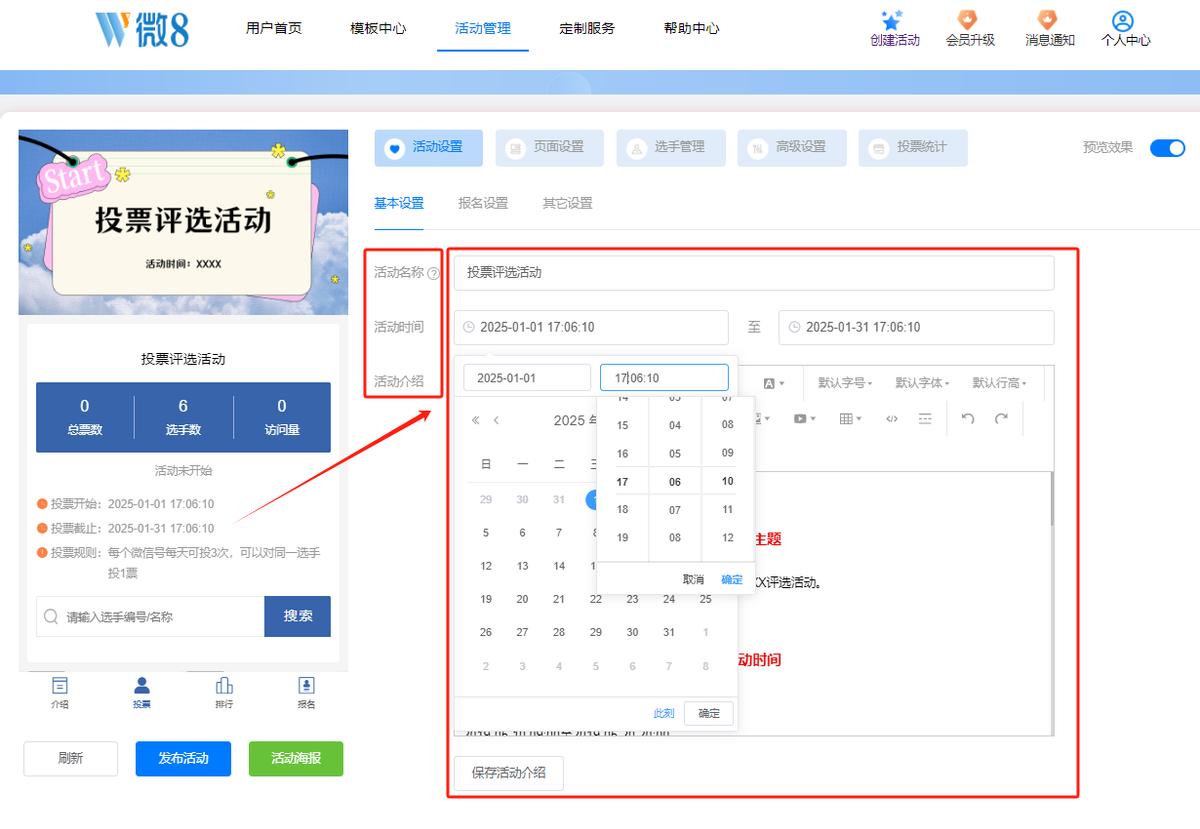The image size is (1200, 829).
Task: Click the 搜索 button in preview
Action: pos(297,616)
